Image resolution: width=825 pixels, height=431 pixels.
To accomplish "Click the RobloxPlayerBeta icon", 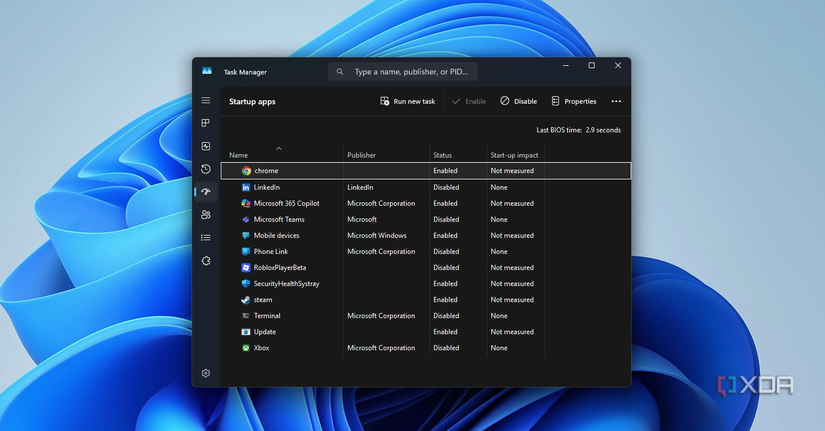I will coord(246,267).
